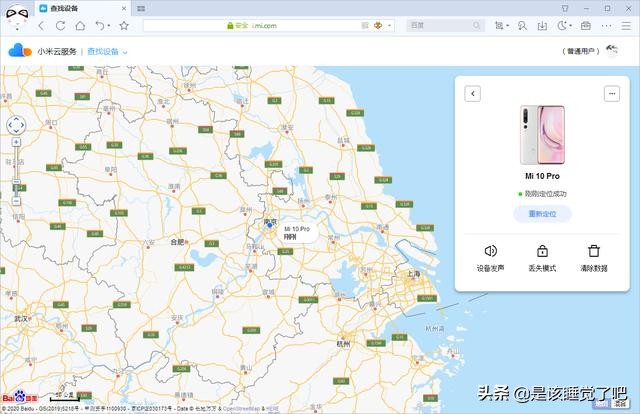Go back with the browser back arrow
The image size is (640, 414).
pyautogui.click(x=41, y=26)
